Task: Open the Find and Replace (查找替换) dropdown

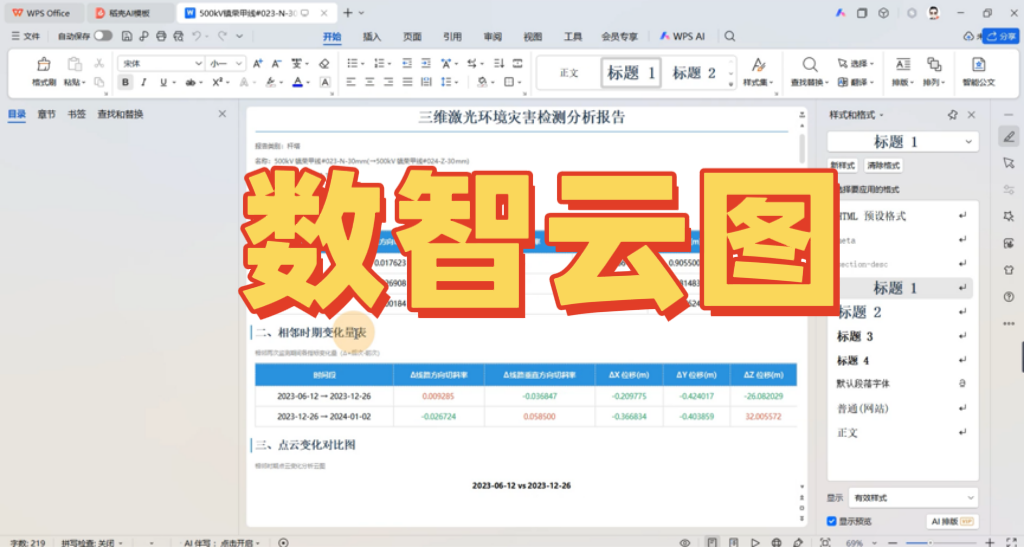Action: click(x=827, y=83)
